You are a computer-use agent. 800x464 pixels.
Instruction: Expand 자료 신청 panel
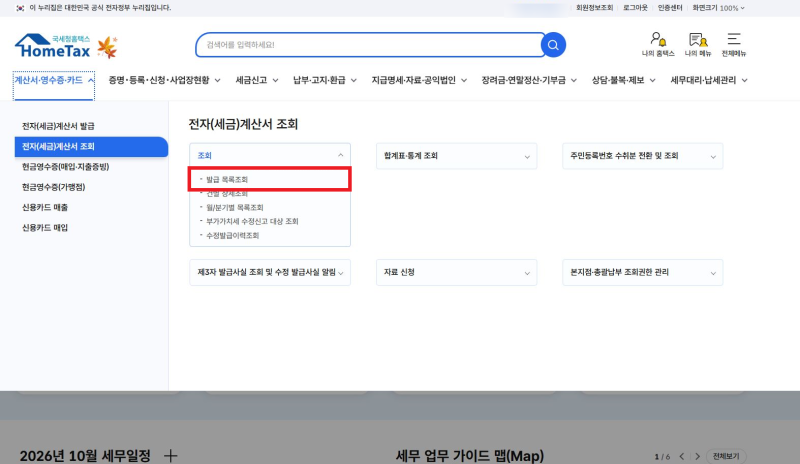[x=457, y=273]
